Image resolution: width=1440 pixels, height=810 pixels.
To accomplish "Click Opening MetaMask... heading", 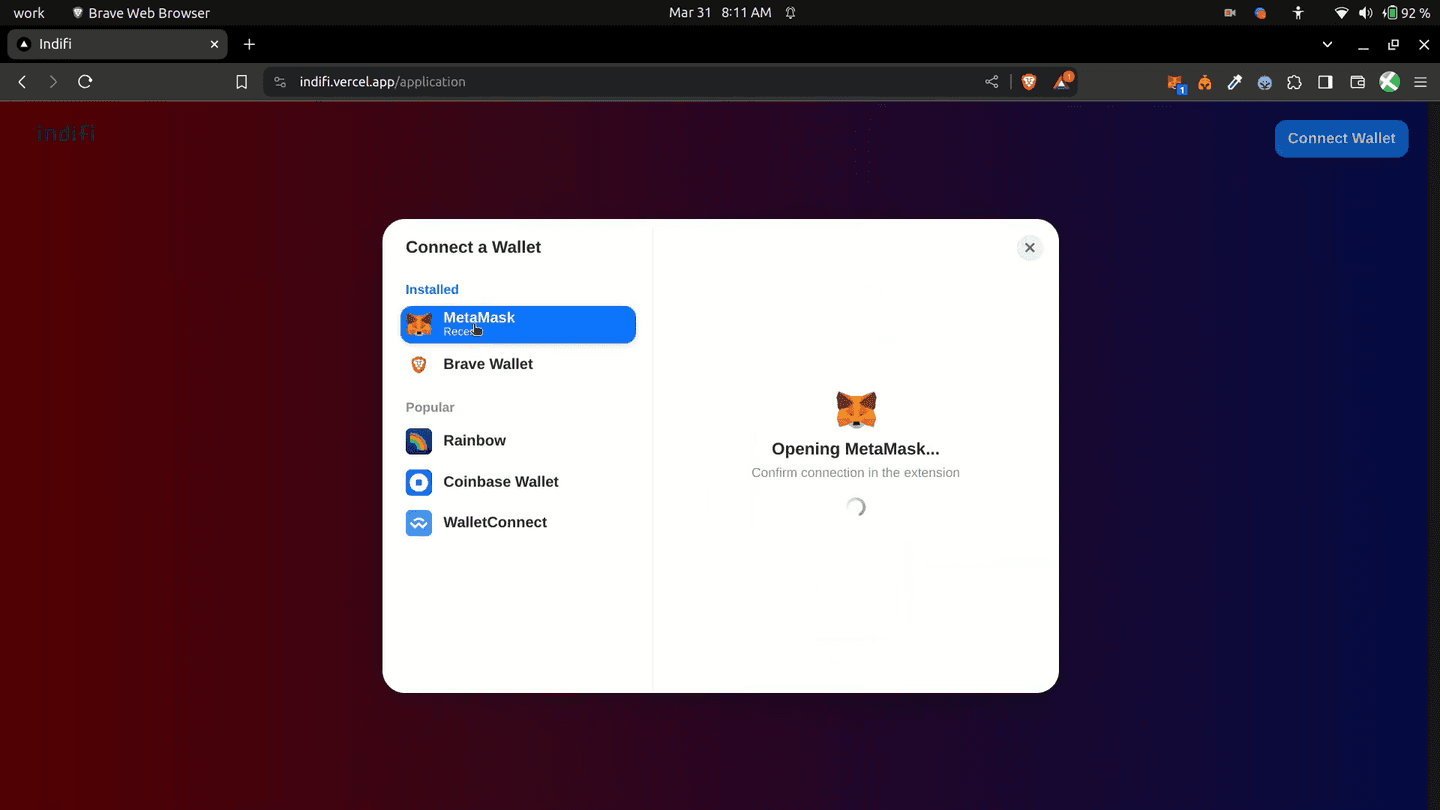I will click(x=856, y=450).
